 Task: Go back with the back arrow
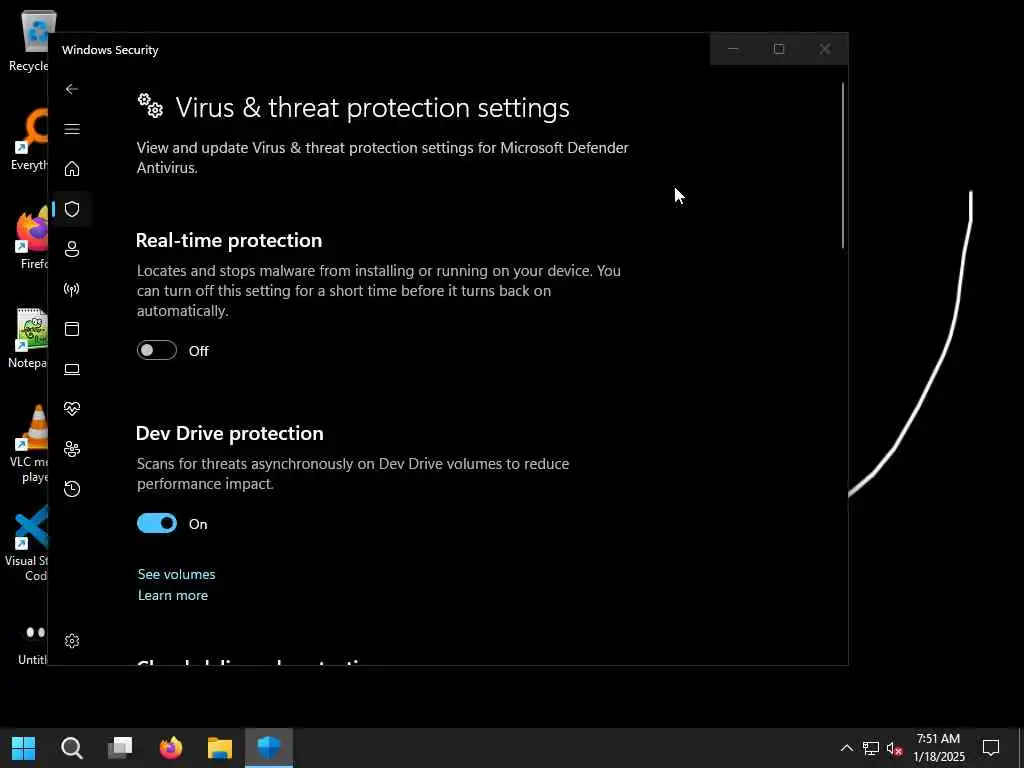[x=72, y=89]
